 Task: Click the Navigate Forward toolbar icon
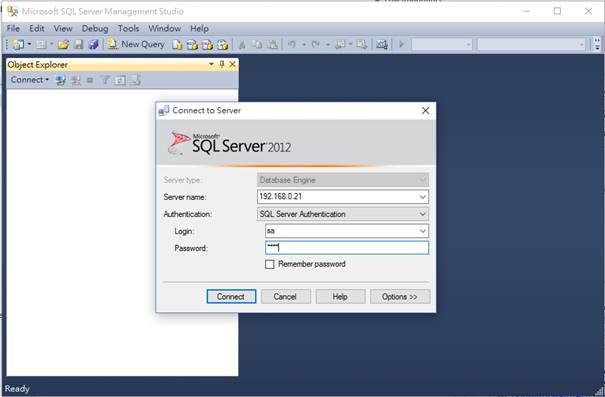click(x=362, y=45)
